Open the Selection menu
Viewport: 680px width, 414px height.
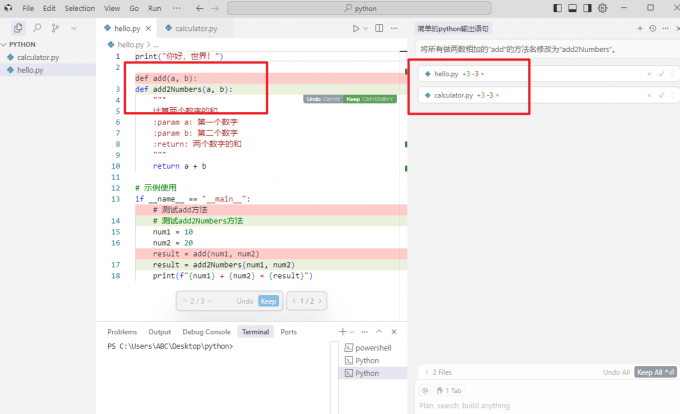point(80,8)
